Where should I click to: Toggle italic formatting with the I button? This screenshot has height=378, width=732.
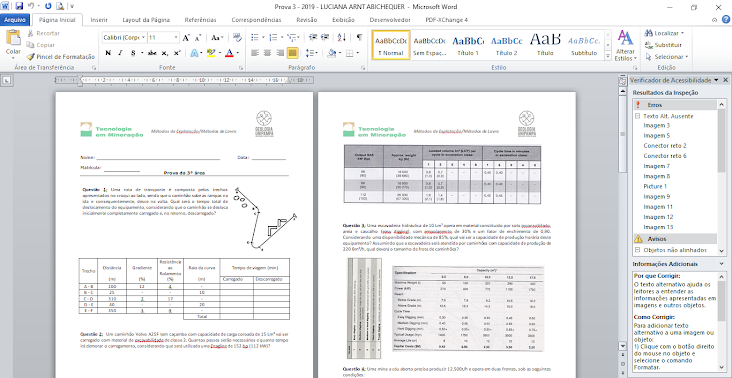(x=120, y=53)
